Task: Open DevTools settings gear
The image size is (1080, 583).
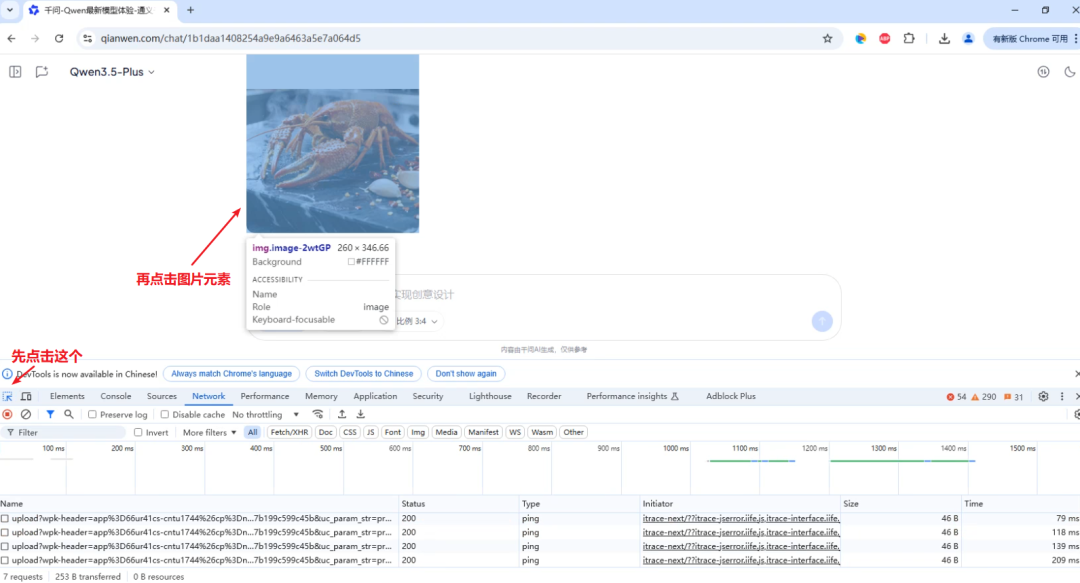Action: (x=1043, y=396)
